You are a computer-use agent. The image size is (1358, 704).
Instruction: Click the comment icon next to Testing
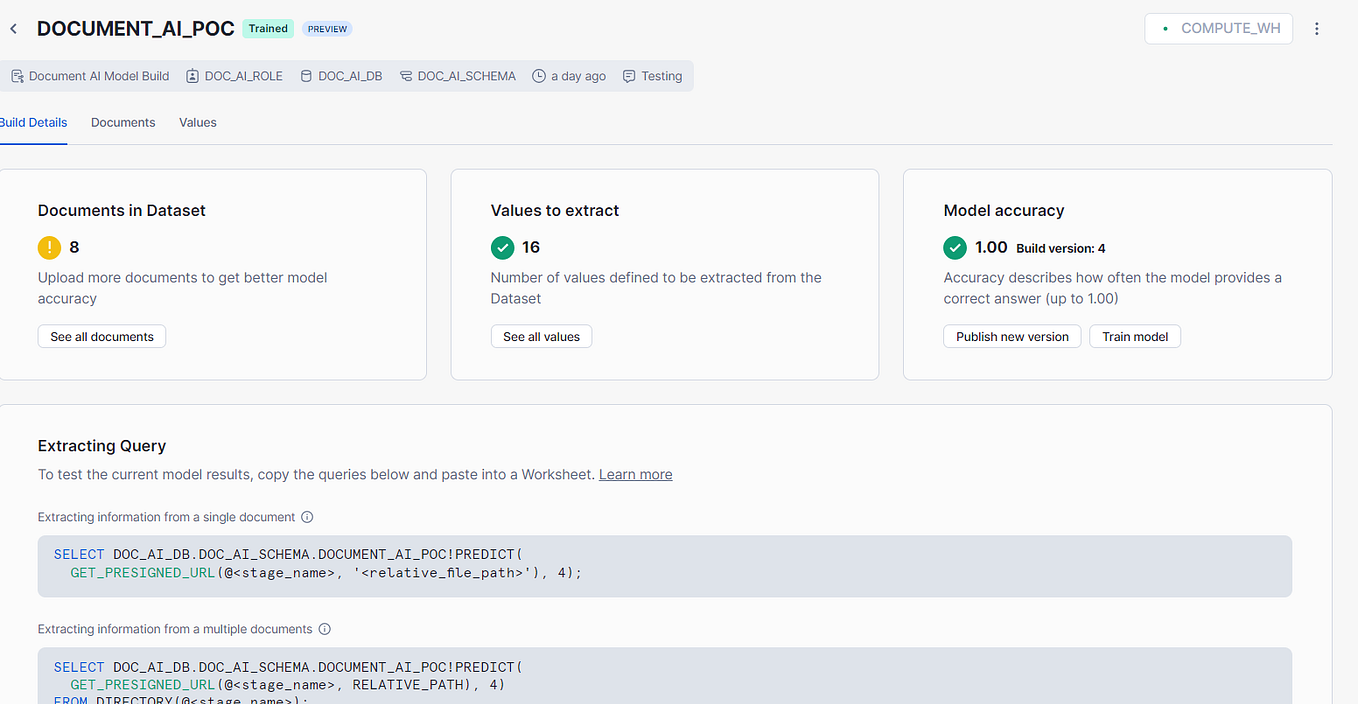(x=628, y=75)
